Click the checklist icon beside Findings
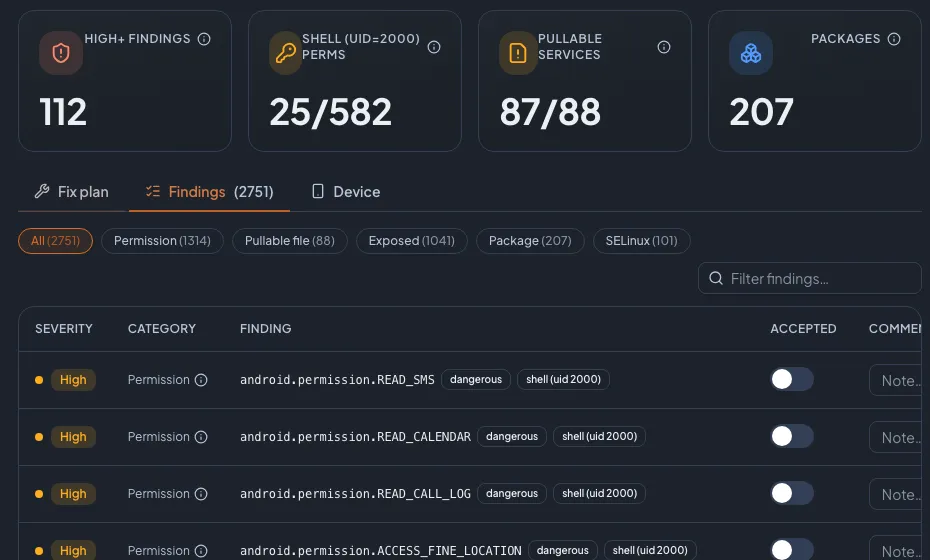The width and height of the screenshot is (930, 560). point(153,191)
